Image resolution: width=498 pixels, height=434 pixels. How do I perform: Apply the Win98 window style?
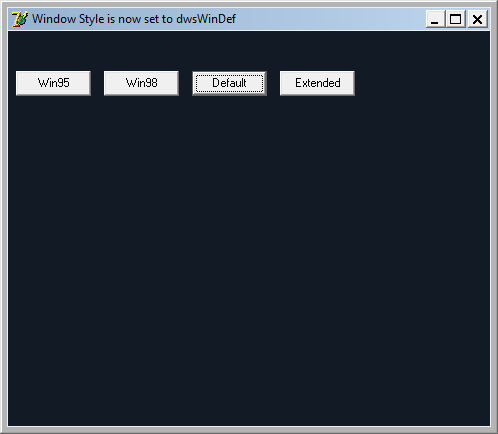click(141, 83)
